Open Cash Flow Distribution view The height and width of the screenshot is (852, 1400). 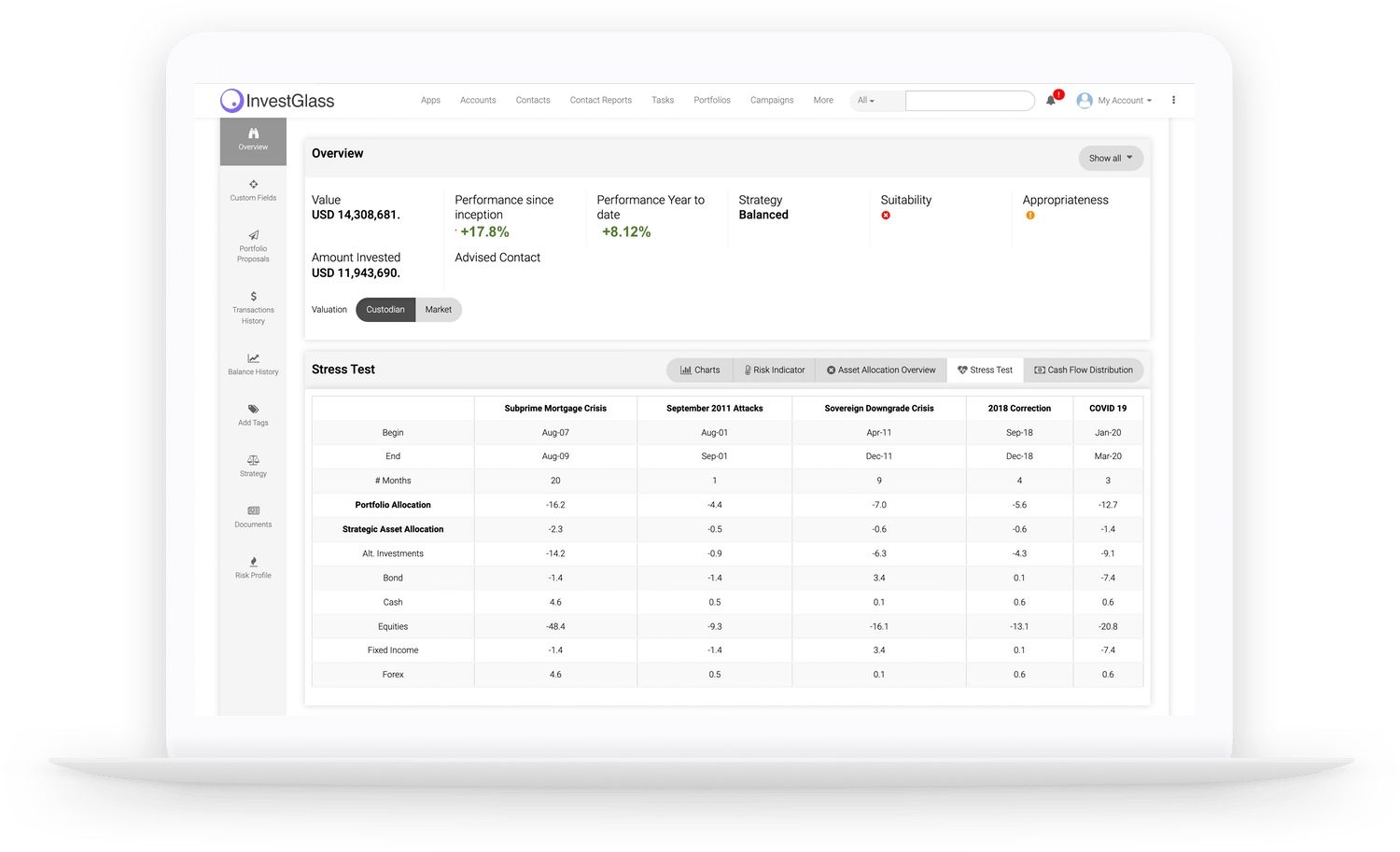click(x=1083, y=370)
